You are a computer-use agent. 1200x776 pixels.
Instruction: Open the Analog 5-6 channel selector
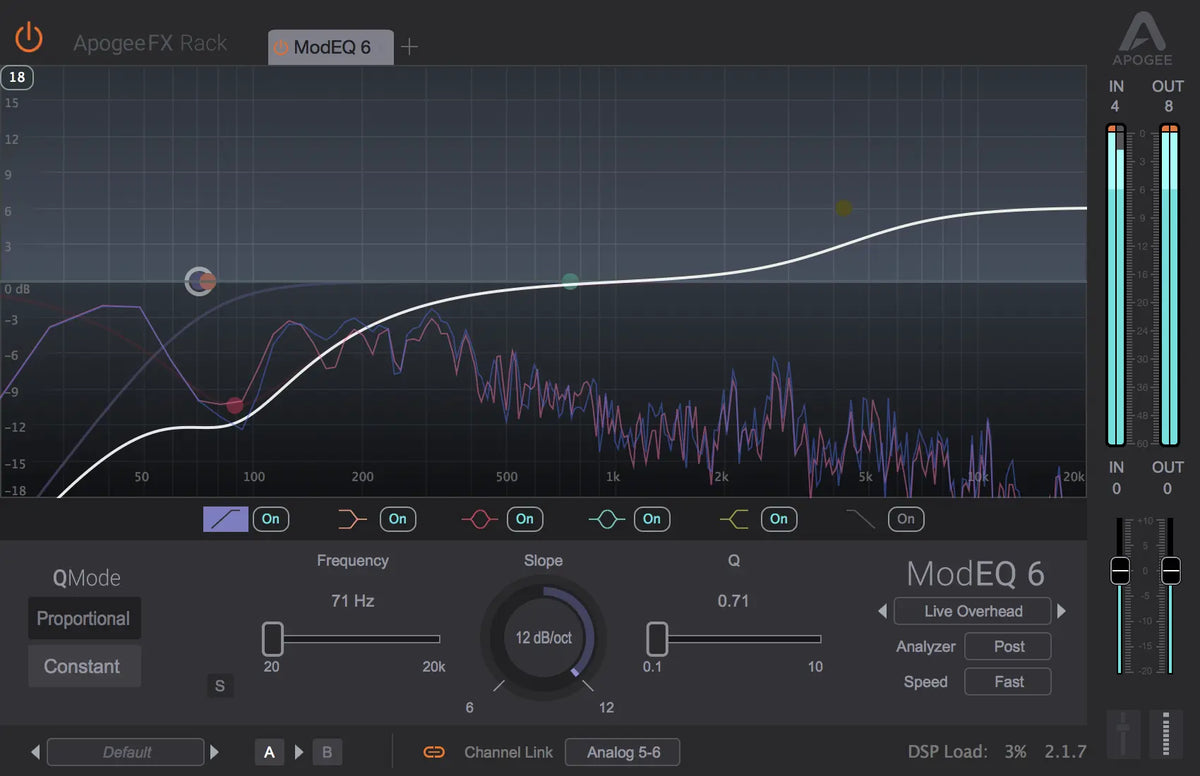pos(622,752)
